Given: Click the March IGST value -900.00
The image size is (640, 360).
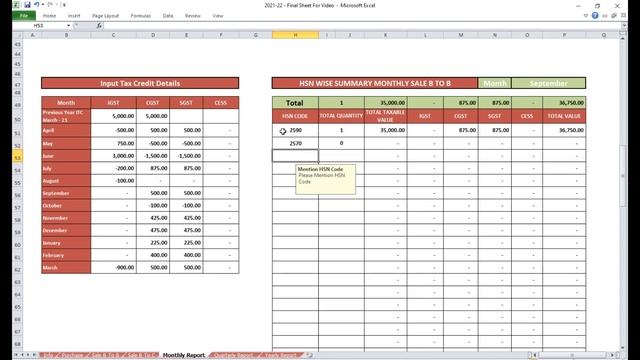Looking at the screenshot, I should (113, 267).
